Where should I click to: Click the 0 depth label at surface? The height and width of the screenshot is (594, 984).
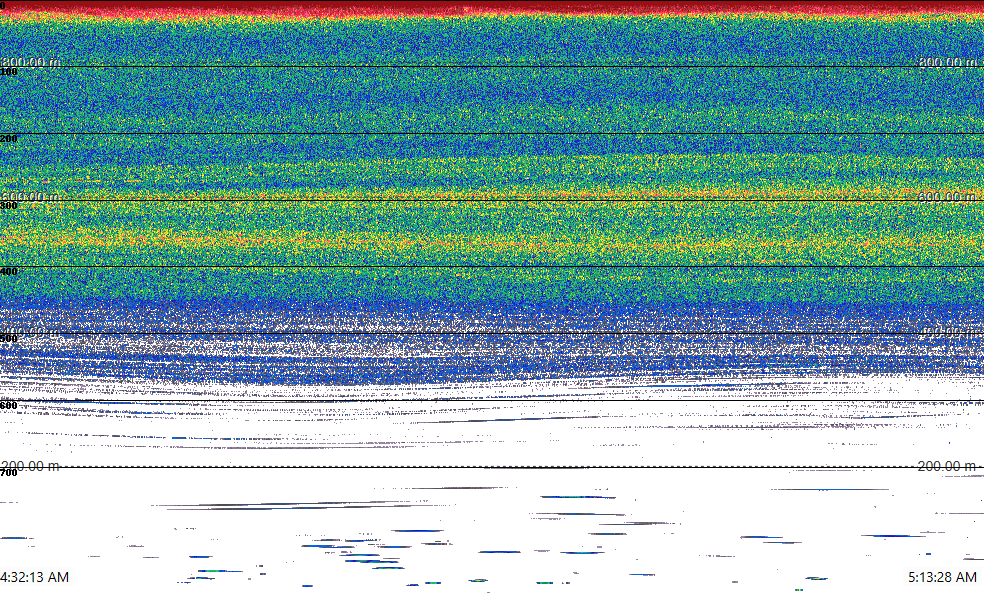point(3,6)
